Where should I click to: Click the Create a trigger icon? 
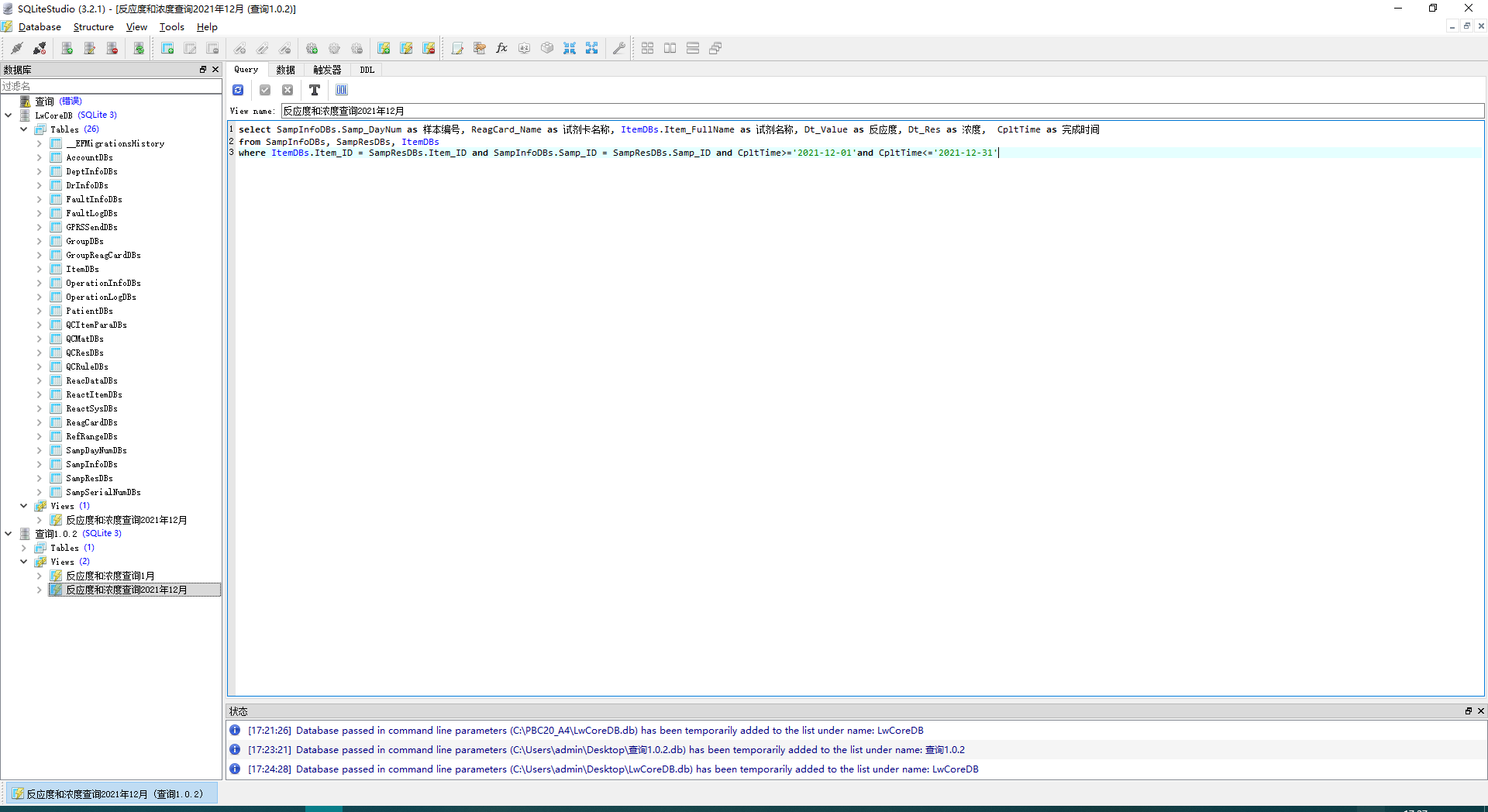312,48
